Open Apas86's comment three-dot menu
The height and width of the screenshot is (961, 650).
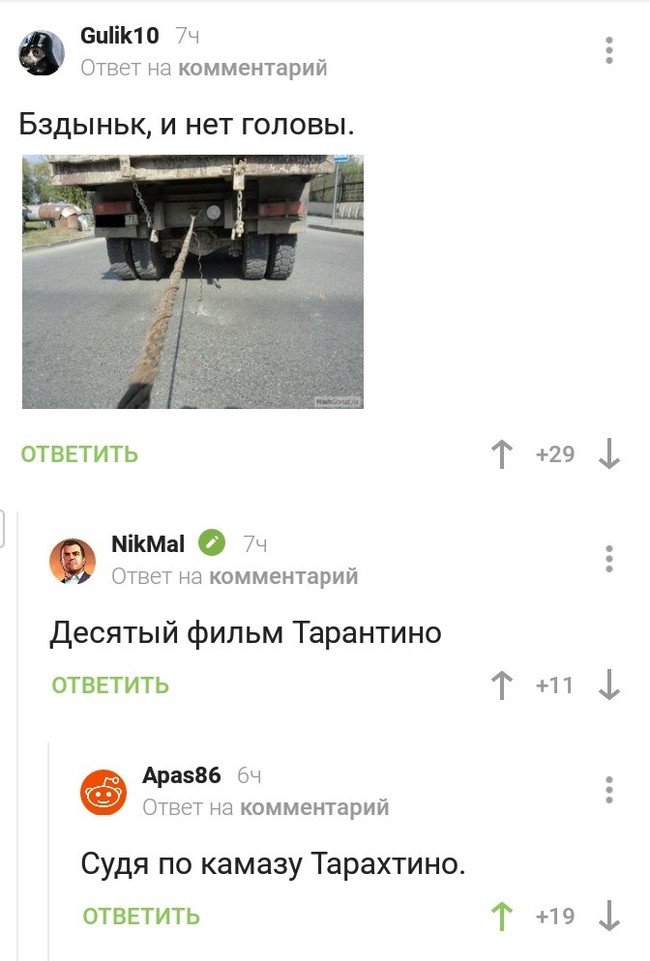pos(609,790)
